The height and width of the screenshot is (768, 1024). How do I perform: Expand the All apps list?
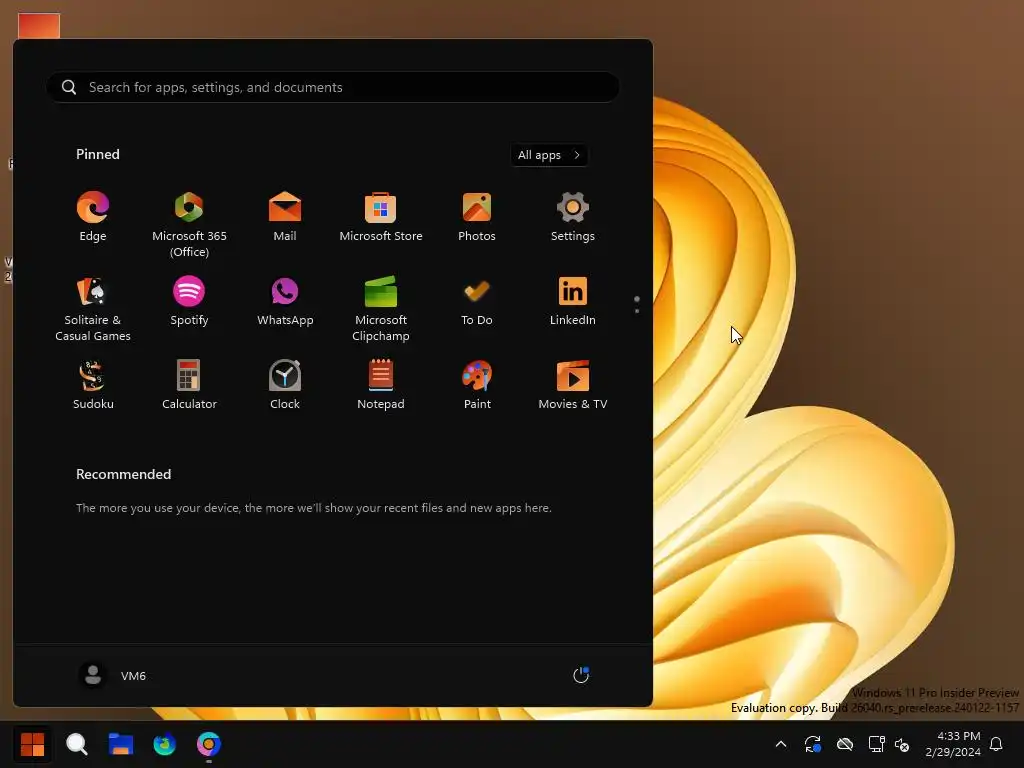point(549,155)
